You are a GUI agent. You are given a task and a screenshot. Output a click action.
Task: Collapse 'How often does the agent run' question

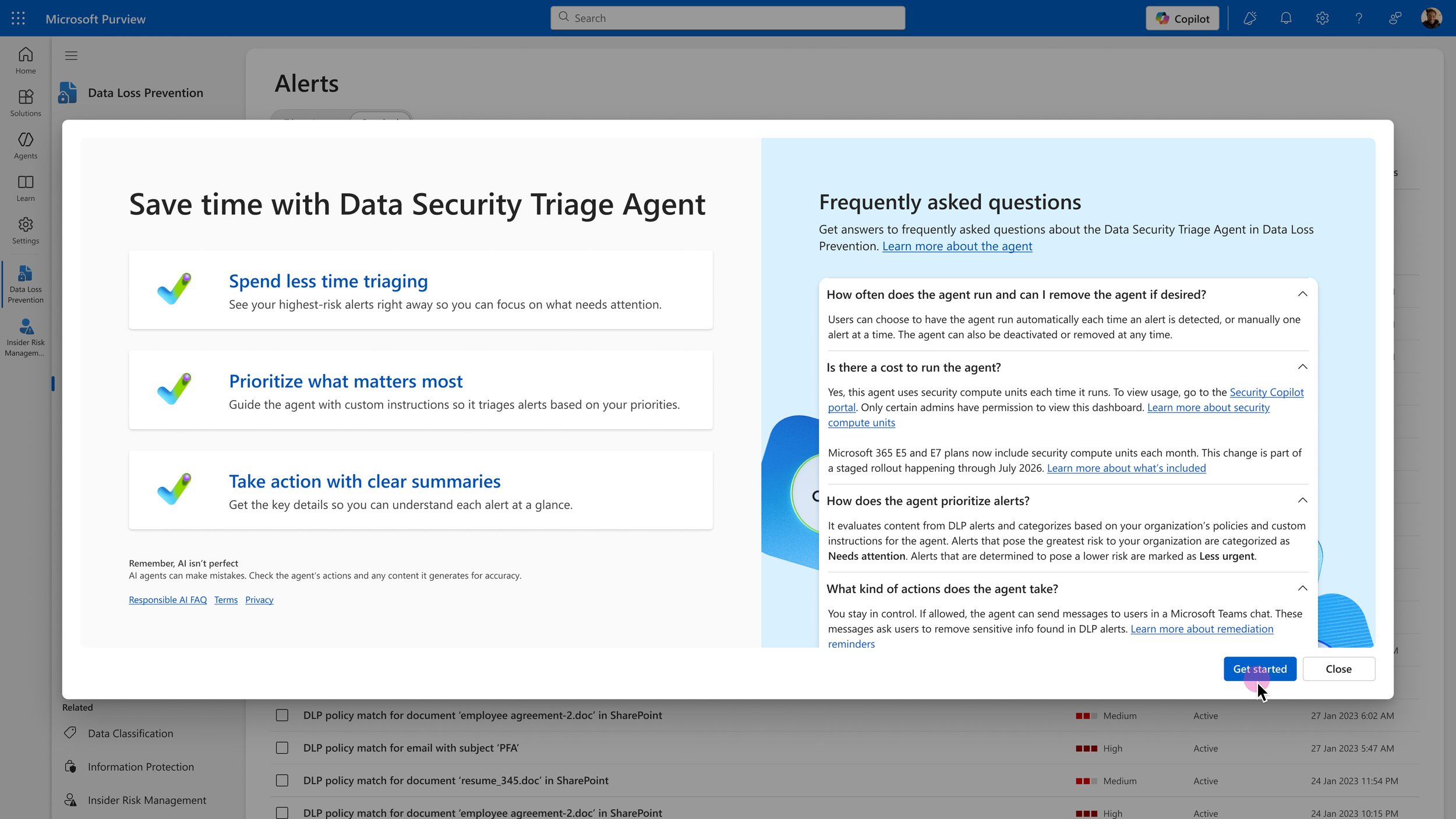[x=1303, y=294]
